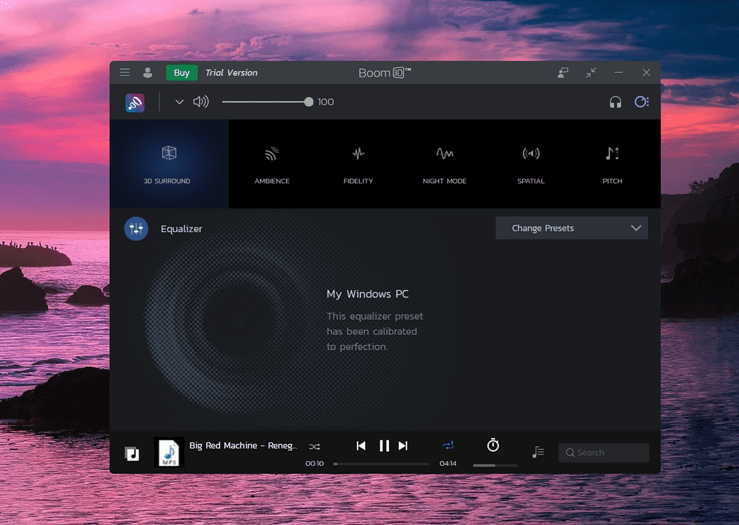Click the green Buy button

pyautogui.click(x=181, y=73)
